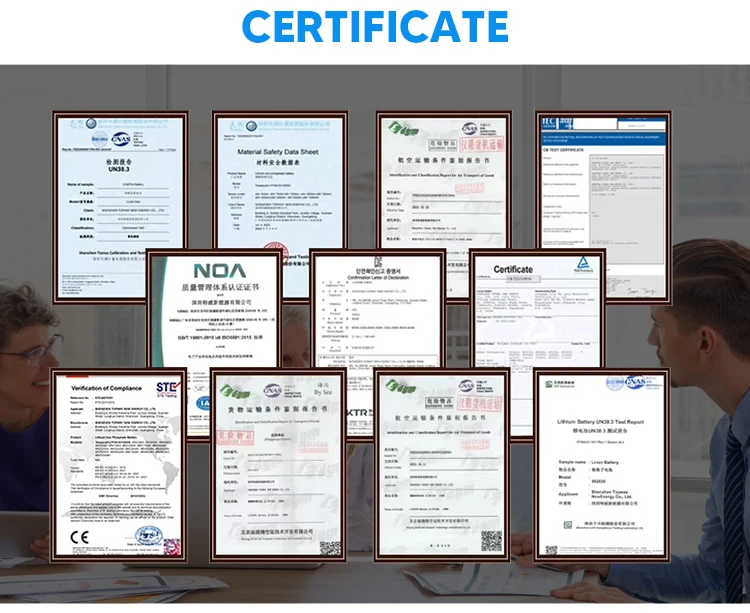
Task: Open the Lithium Battery UN38.3 Test Report
Action: tap(601, 465)
